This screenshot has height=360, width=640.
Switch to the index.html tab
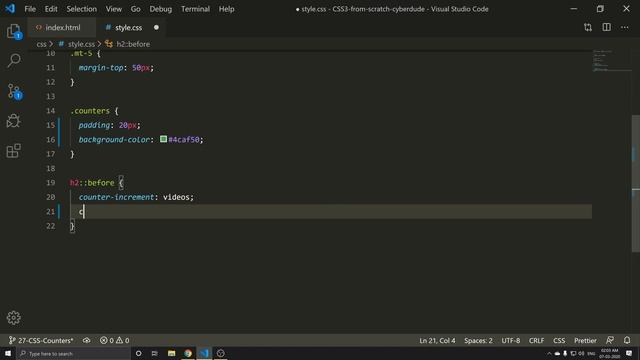click(x=62, y=27)
